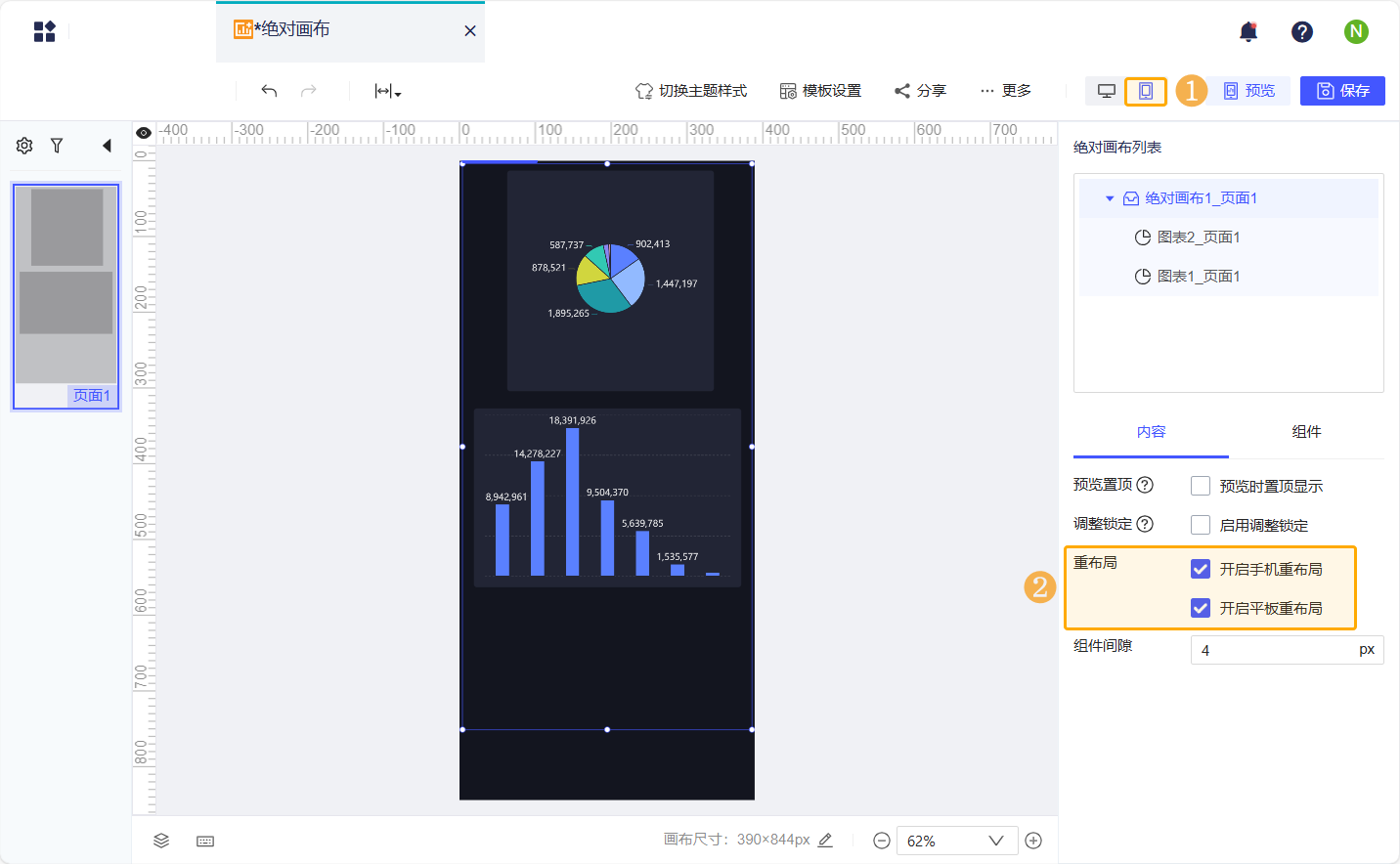
Task: Open the keyboard shortcuts icon
Action: (205, 841)
